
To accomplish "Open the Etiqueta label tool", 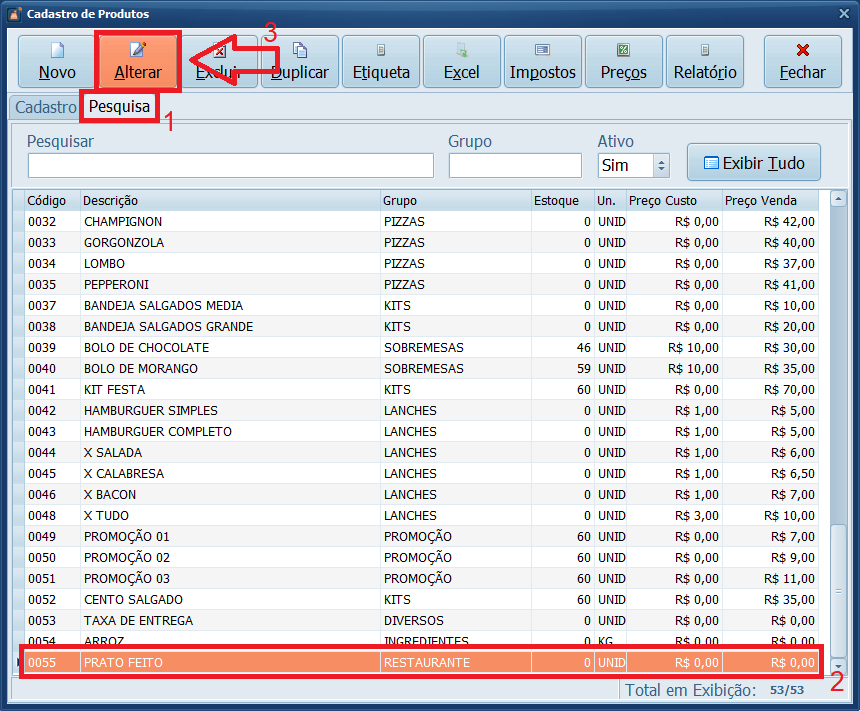I will click(381, 61).
